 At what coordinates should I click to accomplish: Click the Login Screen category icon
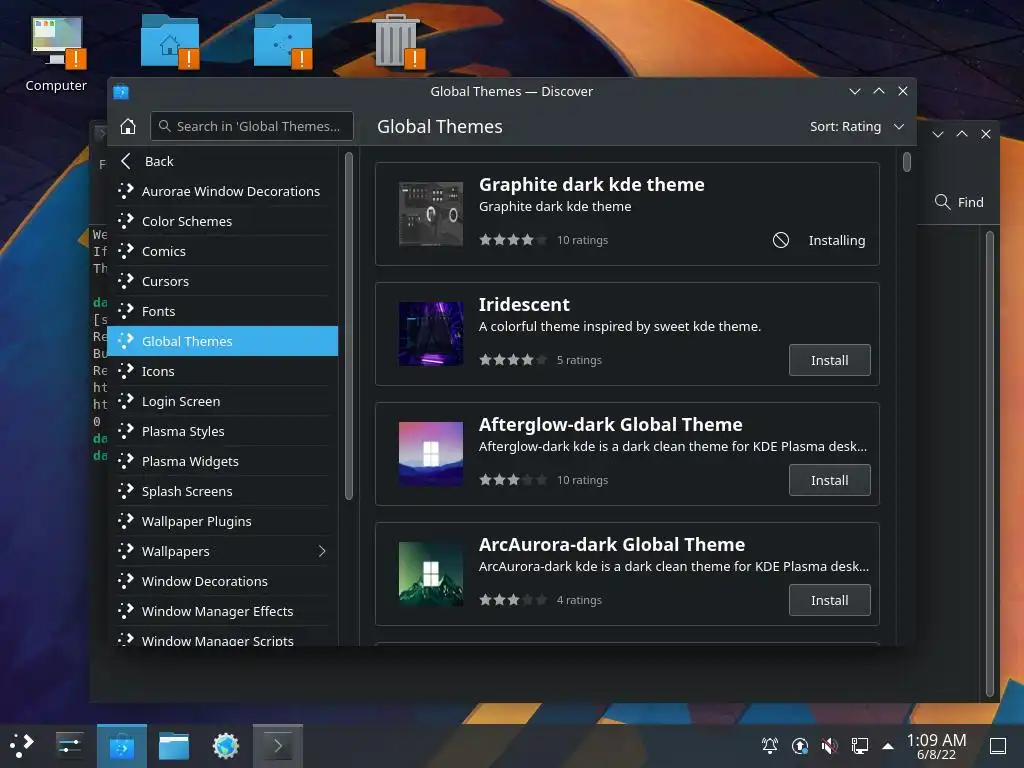pyautogui.click(x=125, y=401)
